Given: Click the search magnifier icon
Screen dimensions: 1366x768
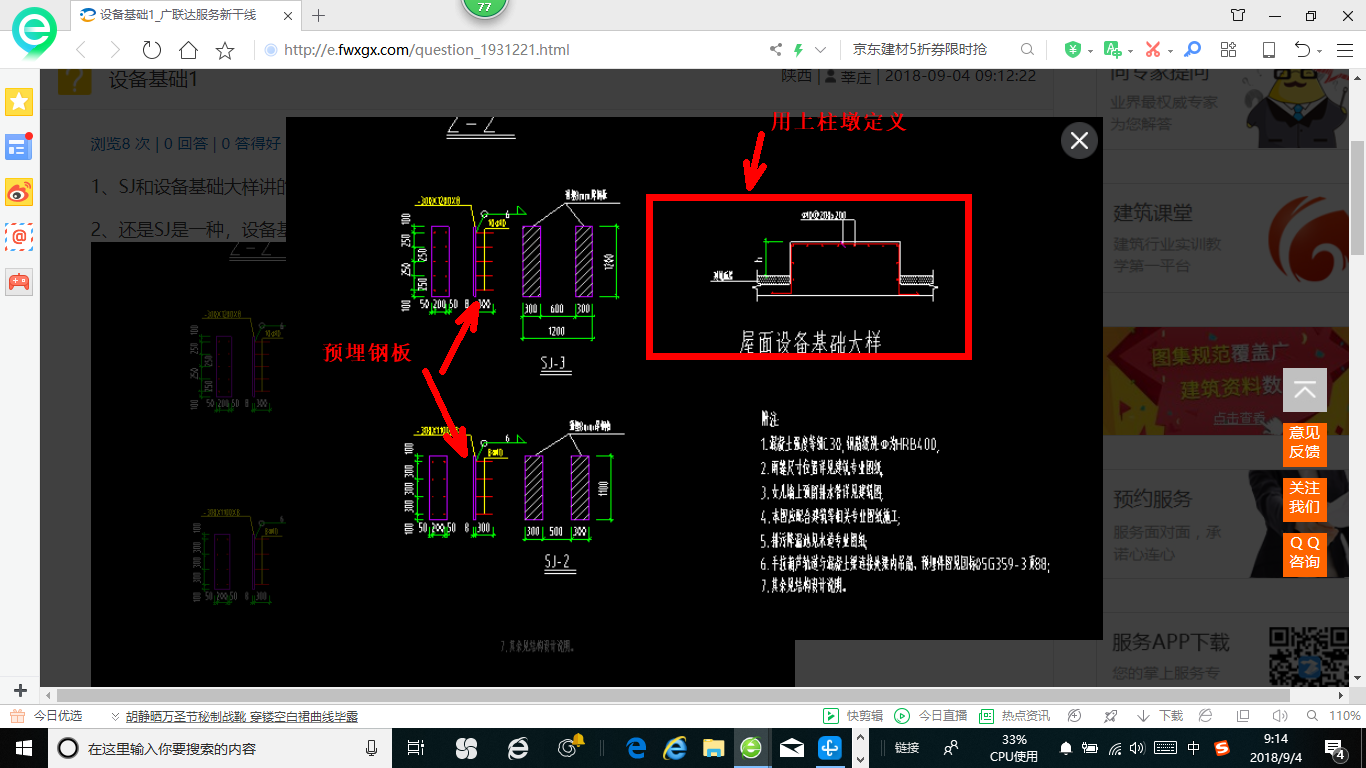Looking at the screenshot, I should (x=1027, y=50).
